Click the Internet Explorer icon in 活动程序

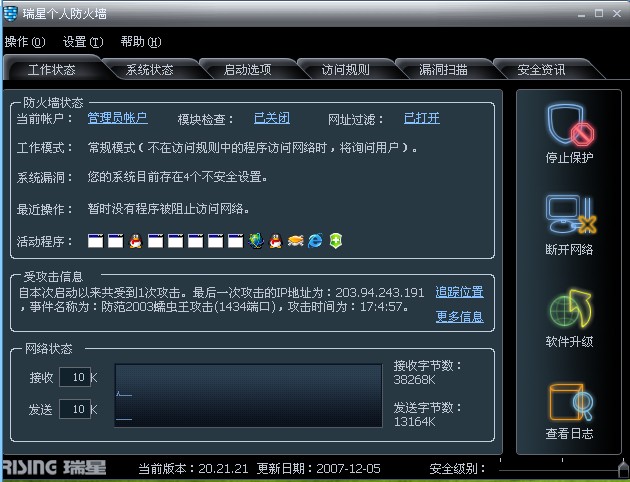(x=315, y=241)
